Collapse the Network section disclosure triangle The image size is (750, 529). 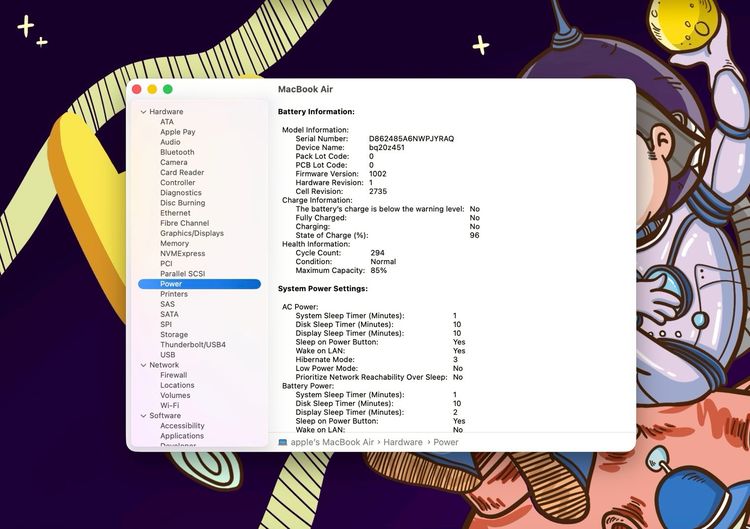(x=143, y=365)
